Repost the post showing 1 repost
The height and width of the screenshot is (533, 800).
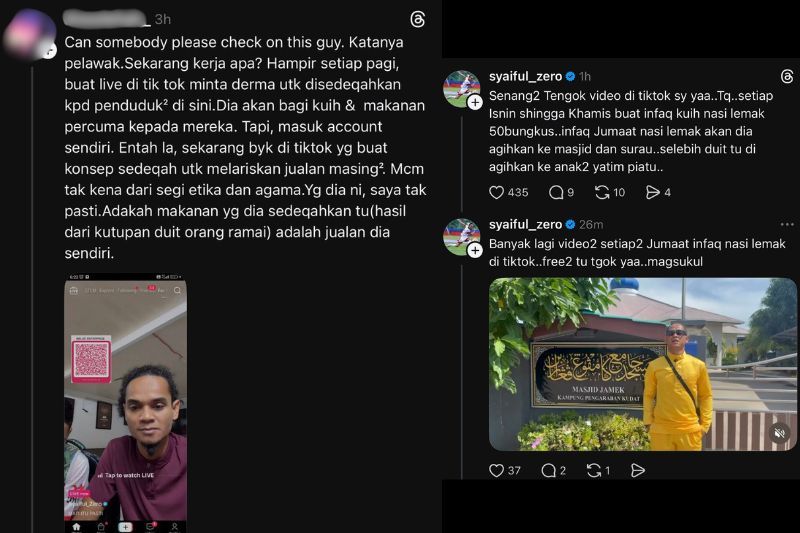[594, 470]
